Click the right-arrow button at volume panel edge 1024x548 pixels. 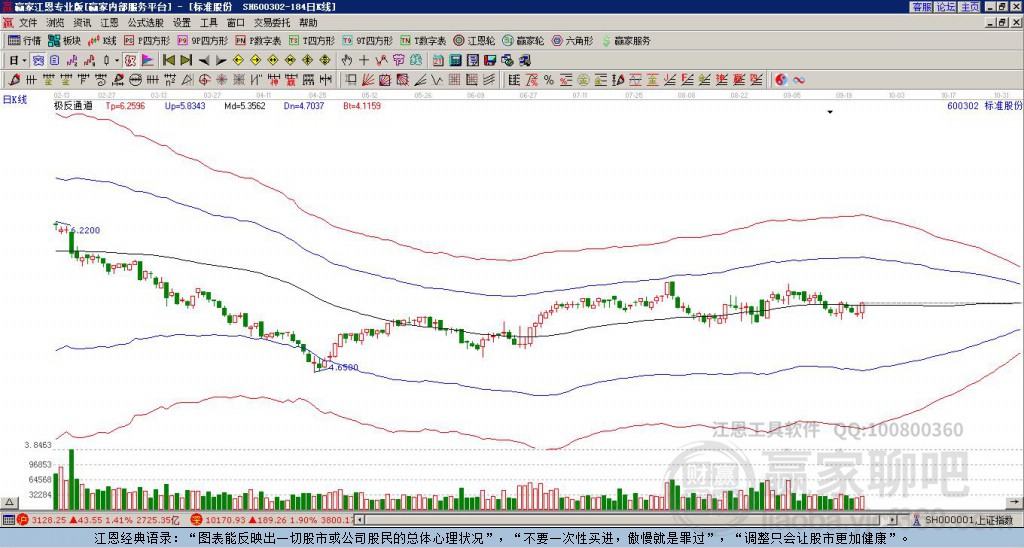click(x=1014, y=502)
